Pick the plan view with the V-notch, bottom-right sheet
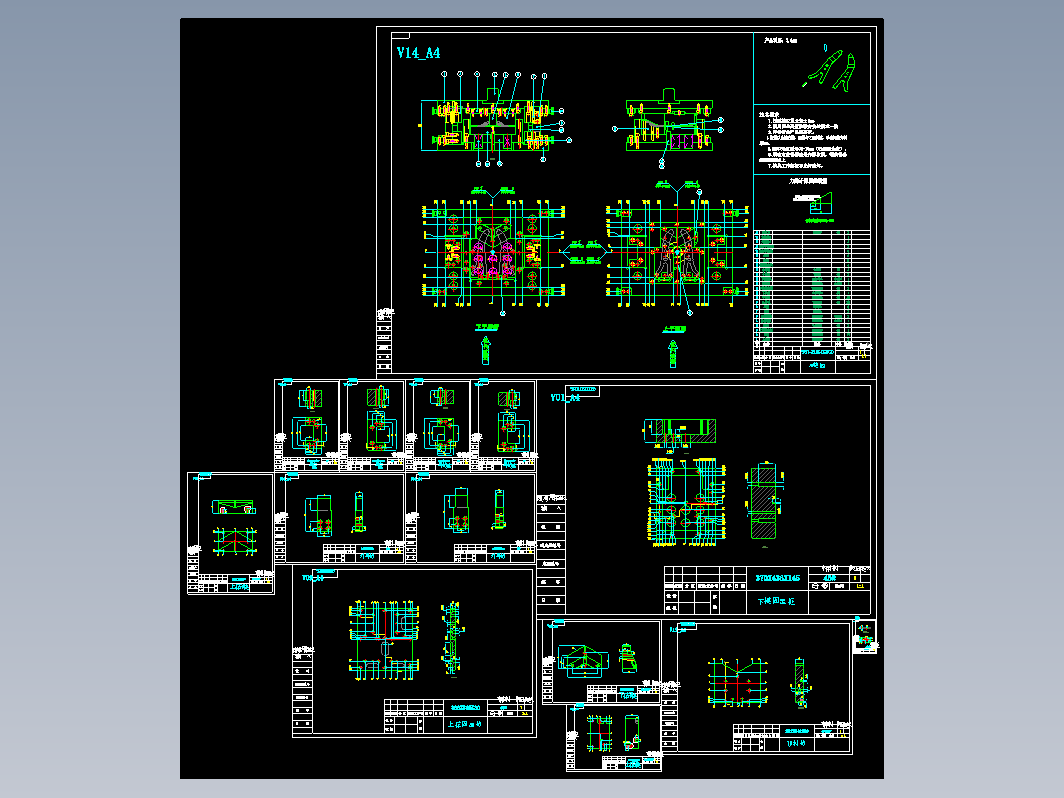Viewport: 1064px width, 798px height. click(x=738, y=682)
